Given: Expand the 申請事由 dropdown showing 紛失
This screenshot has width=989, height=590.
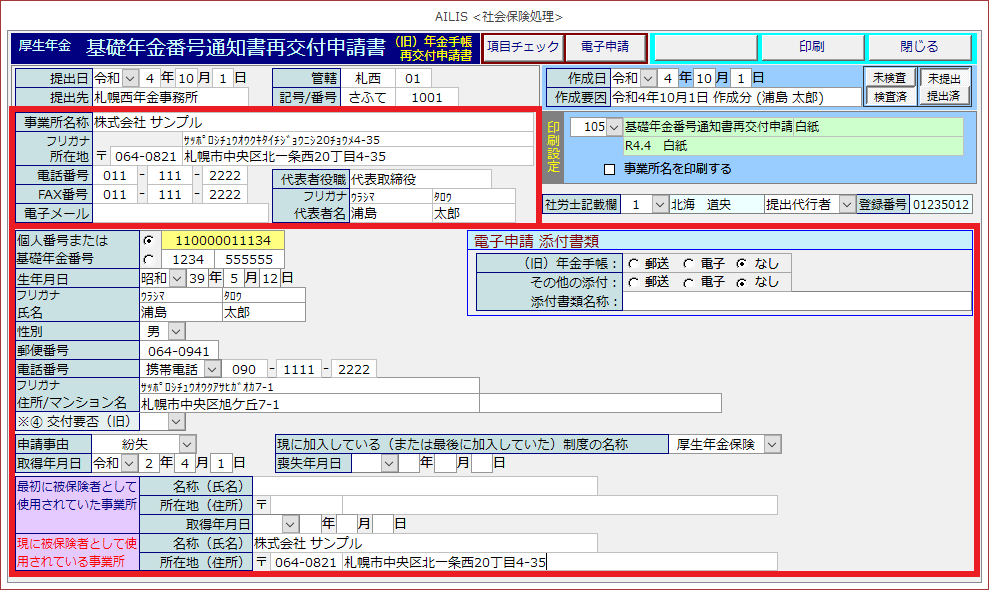Looking at the screenshot, I should coord(187,444).
